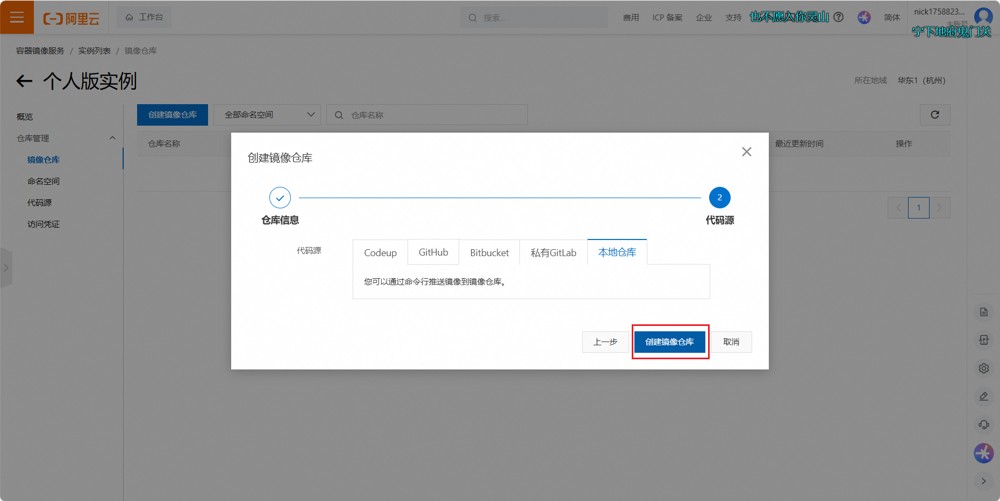Click the sidebar collapse handle
The image size is (1000, 501).
(6, 268)
